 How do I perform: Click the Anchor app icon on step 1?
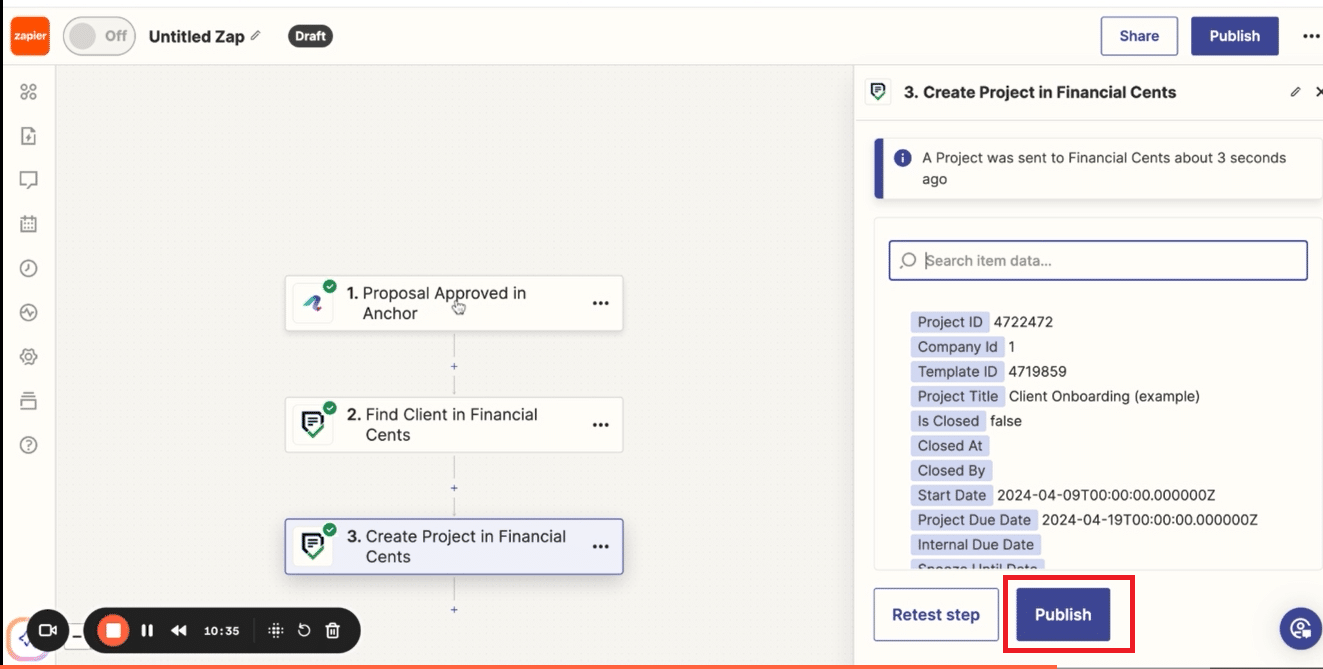click(313, 303)
